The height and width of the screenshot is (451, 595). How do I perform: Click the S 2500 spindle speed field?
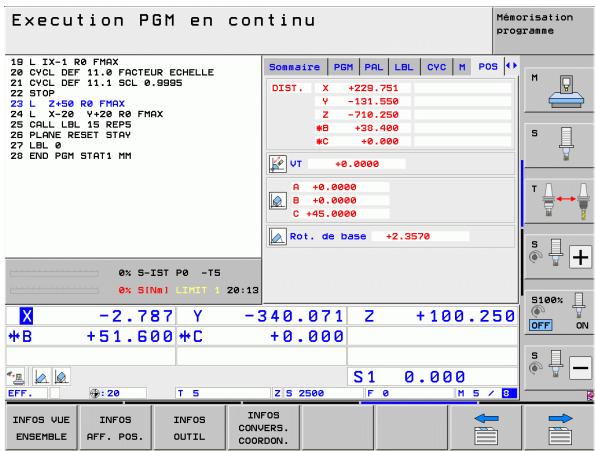coord(323,393)
